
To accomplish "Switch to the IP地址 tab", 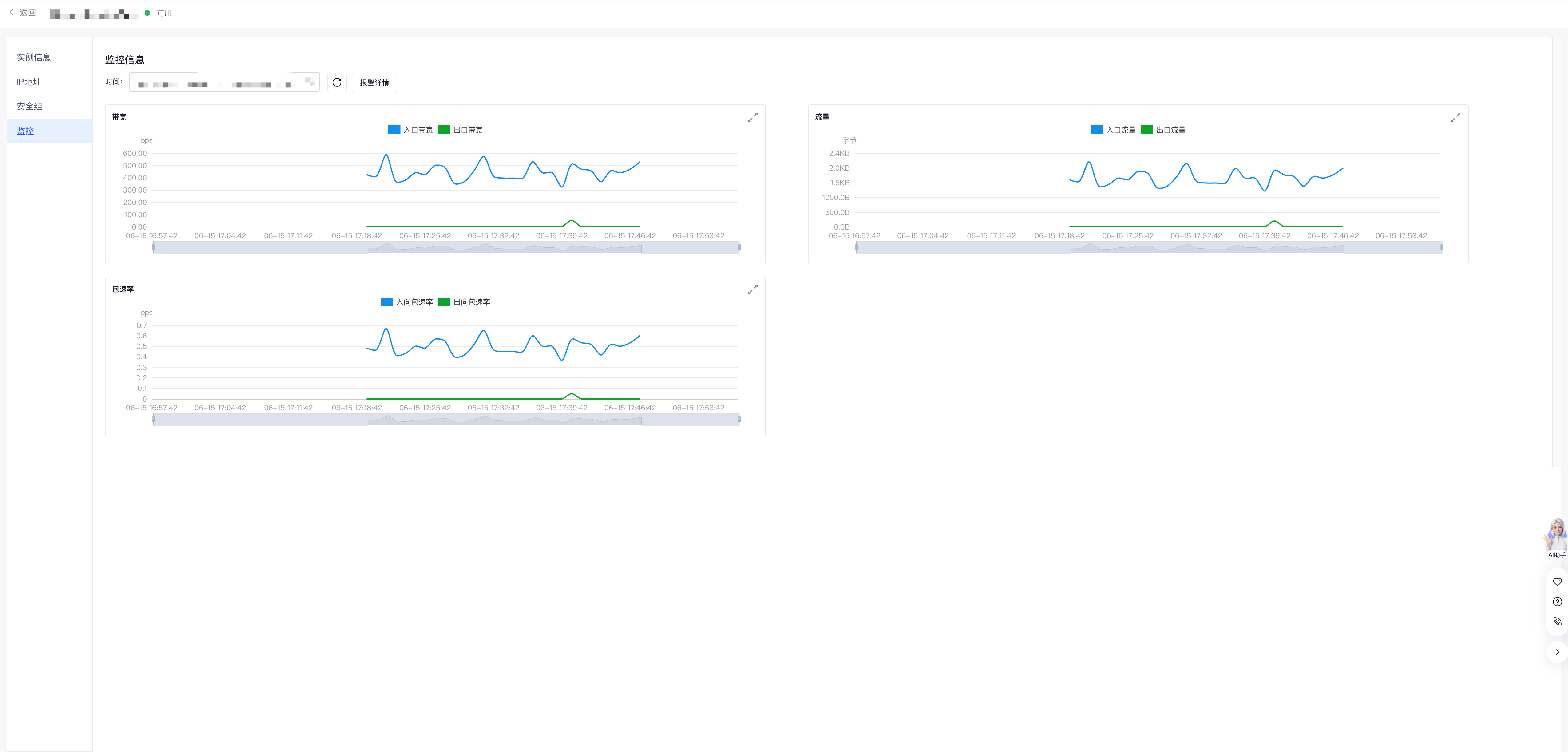I will coord(49,81).
